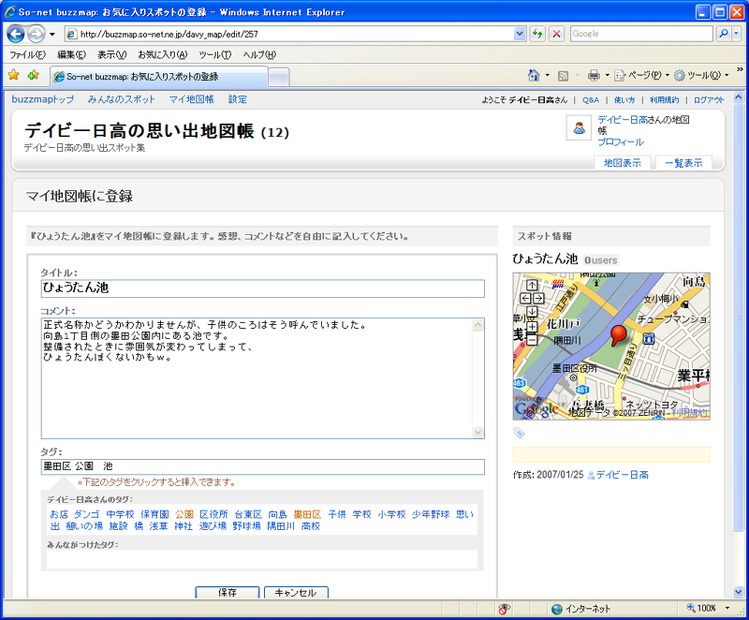Open the ファイル(F) menu
The height and width of the screenshot is (620, 749).
click(27, 55)
